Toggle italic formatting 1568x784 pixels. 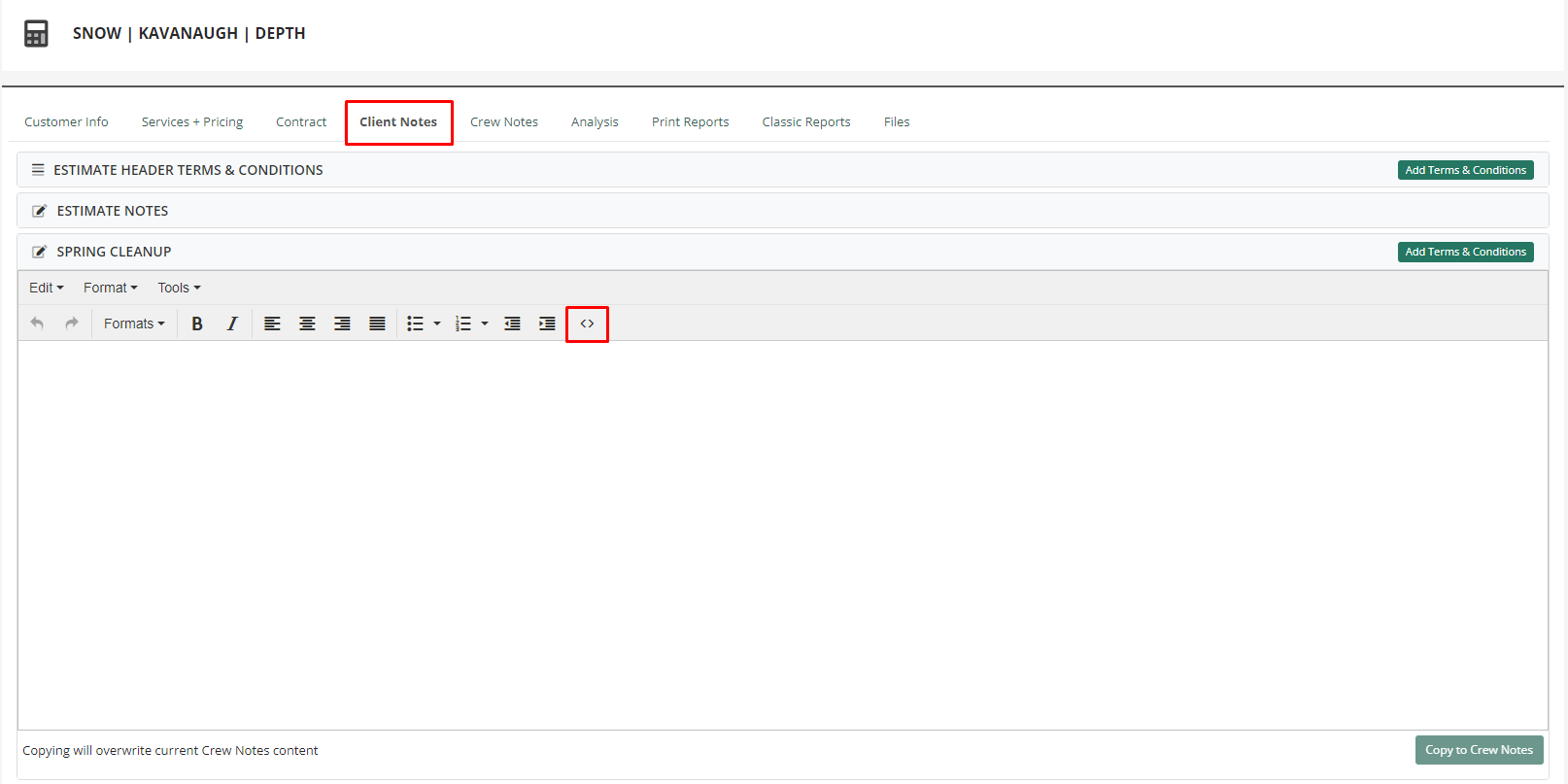(x=232, y=324)
